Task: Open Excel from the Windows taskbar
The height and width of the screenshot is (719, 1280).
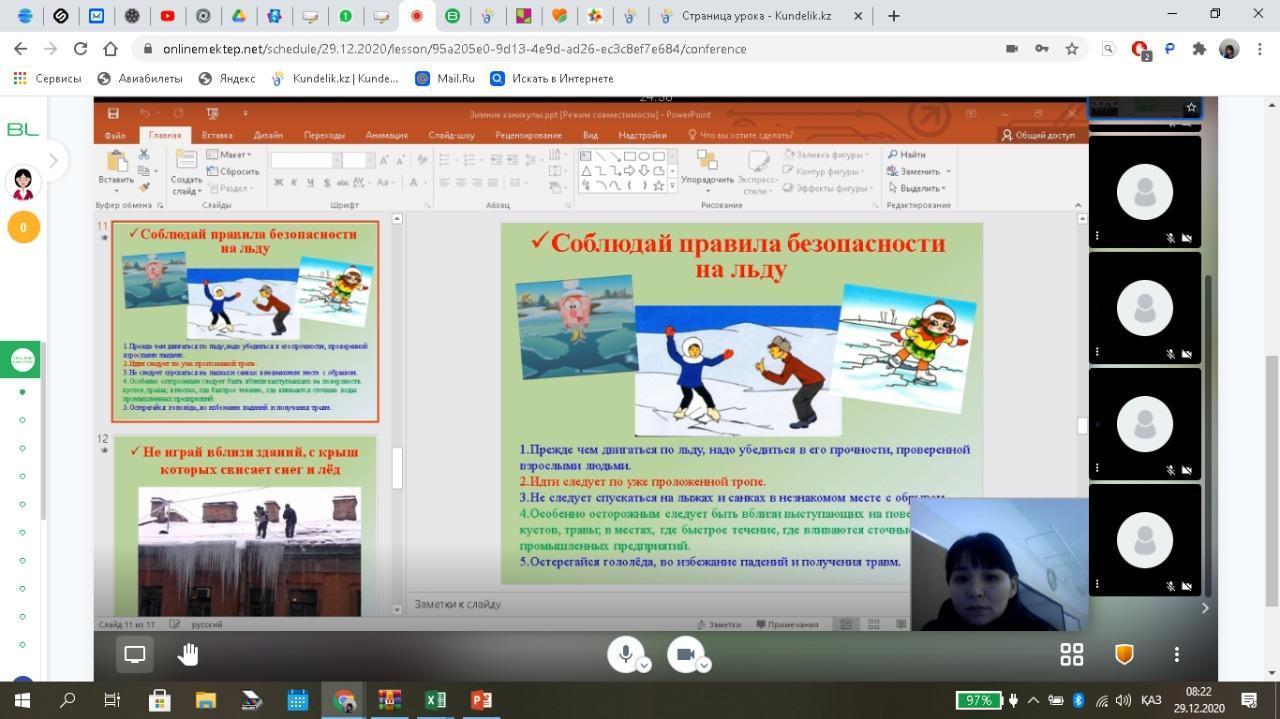Action: (435, 700)
